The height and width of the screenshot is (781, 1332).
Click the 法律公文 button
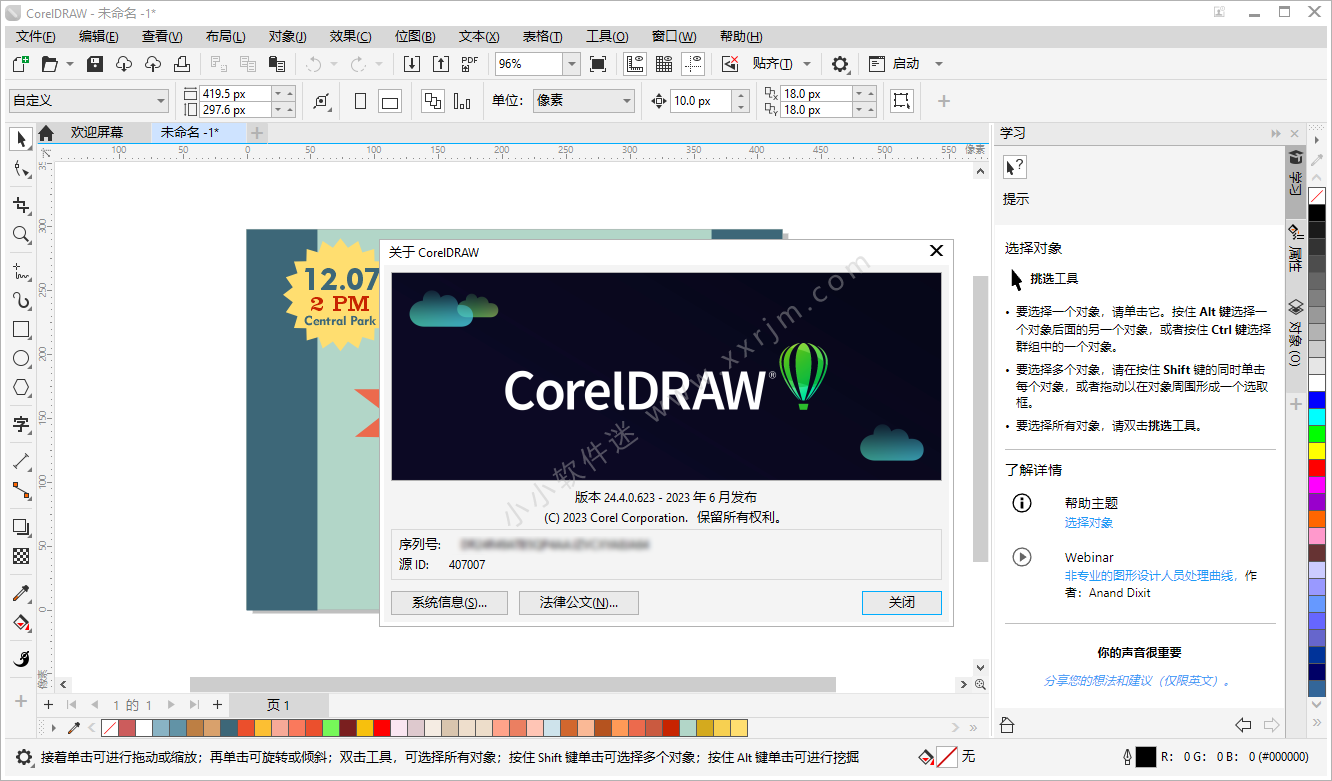click(x=578, y=602)
